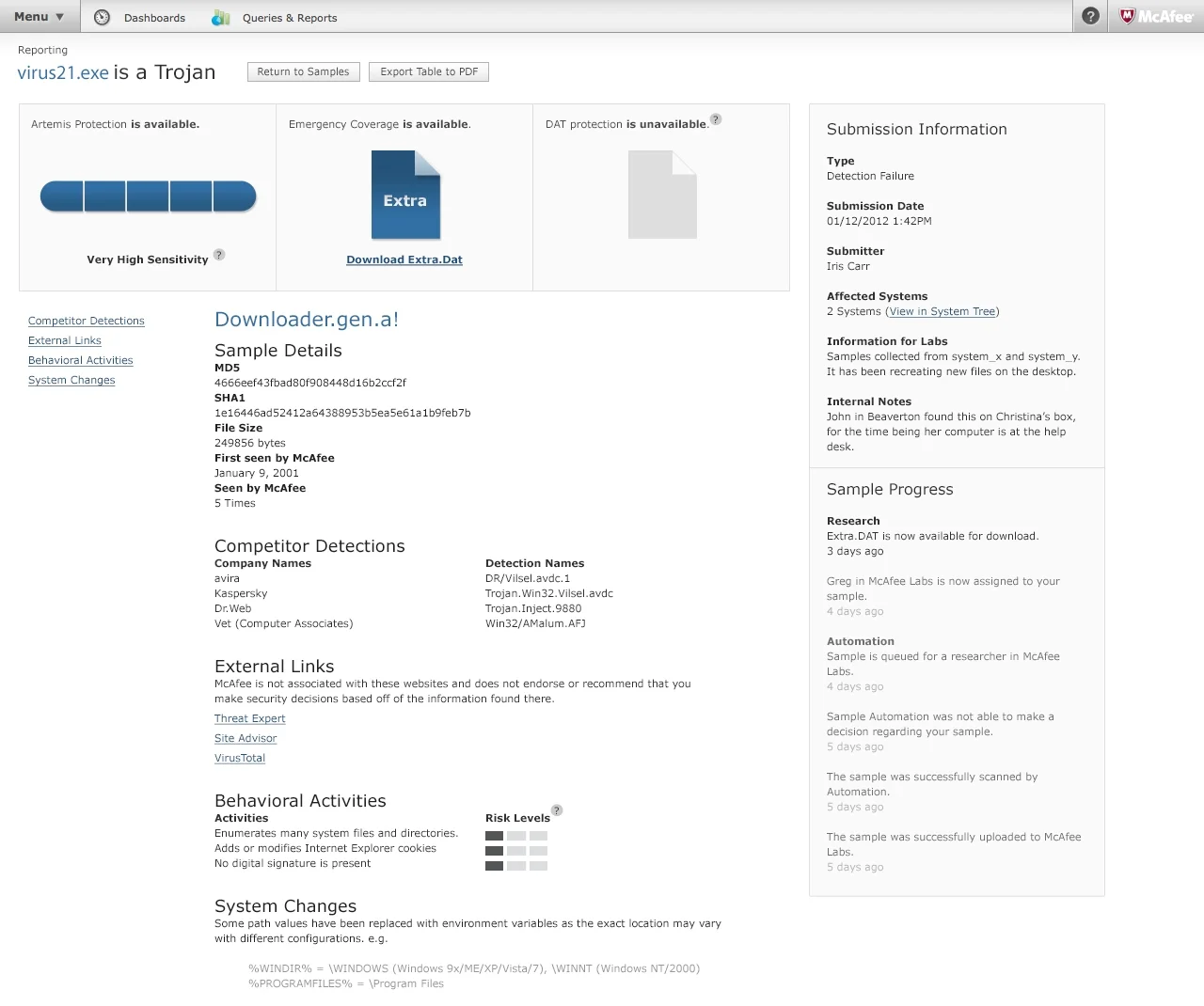This screenshot has width=1204, height=1006.
Task: Click the grayed DAT file placeholder thumbnail
Action: tap(661, 195)
